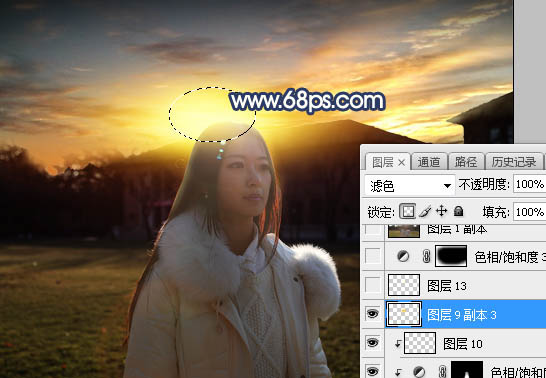546x378 pixels.
Task: Hide the bottom 色相/饱和度 adjustment layer
Action: 373,372
